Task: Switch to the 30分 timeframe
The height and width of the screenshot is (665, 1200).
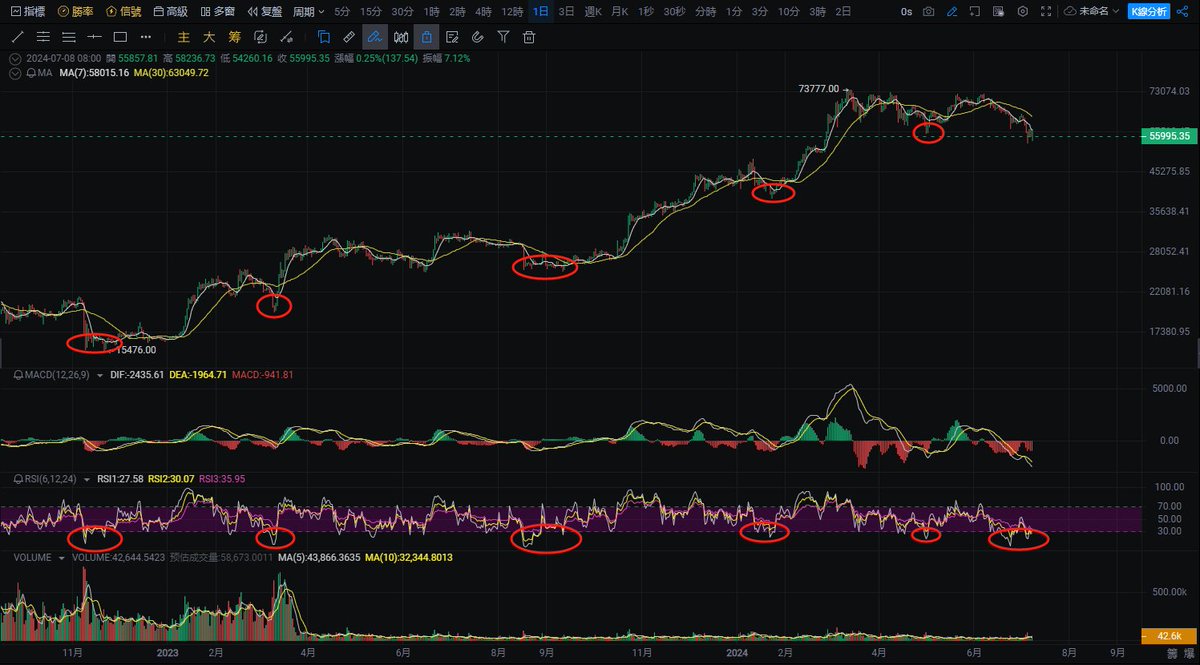Action: (x=402, y=11)
